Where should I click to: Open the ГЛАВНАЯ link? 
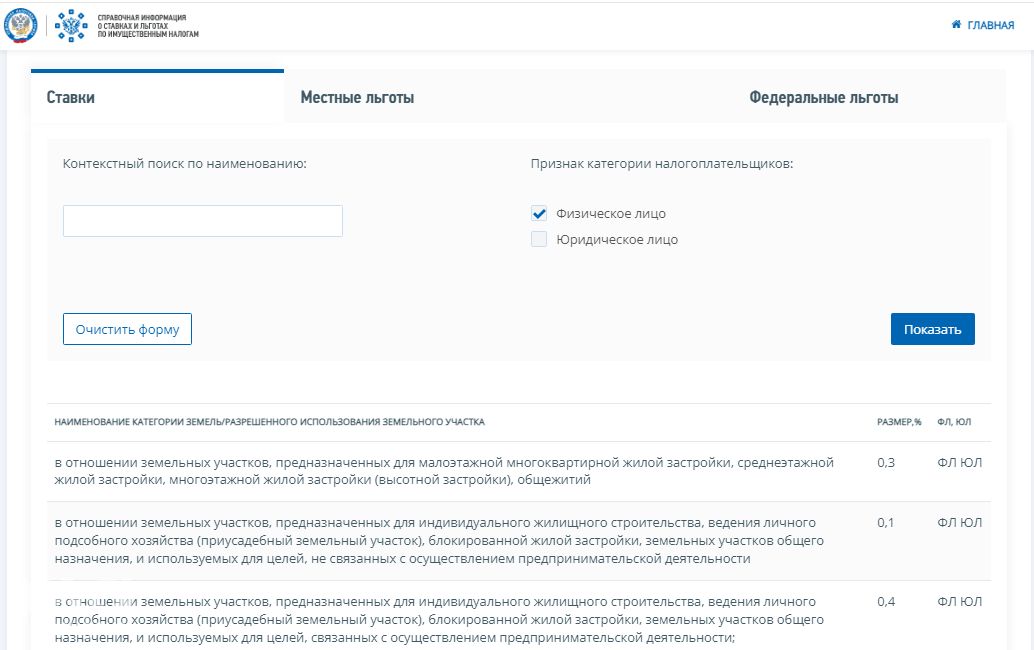tap(990, 26)
